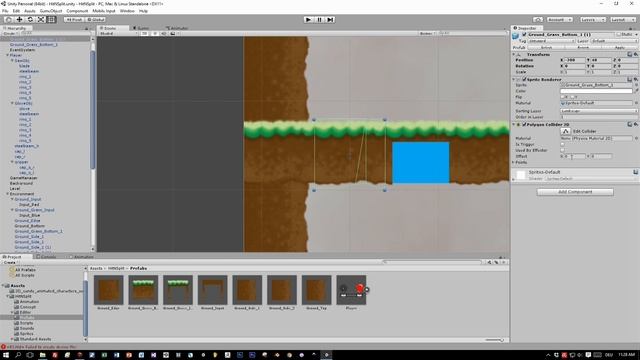The width and height of the screenshot is (640, 360).
Task: Expand the Points foldout
Action: tap(514, 162)
